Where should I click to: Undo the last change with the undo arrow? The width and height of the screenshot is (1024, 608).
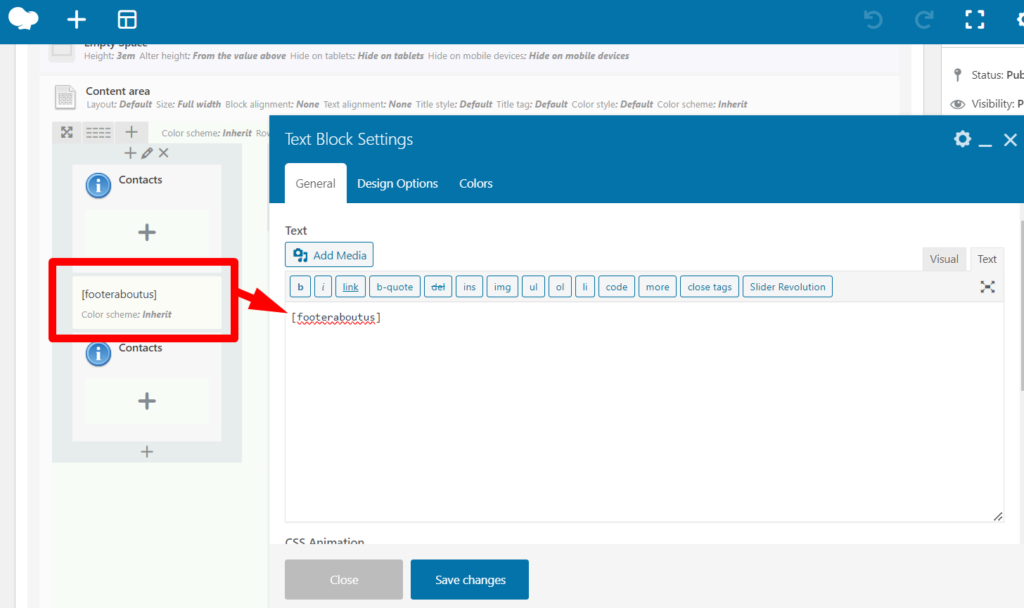click(872, 19)
